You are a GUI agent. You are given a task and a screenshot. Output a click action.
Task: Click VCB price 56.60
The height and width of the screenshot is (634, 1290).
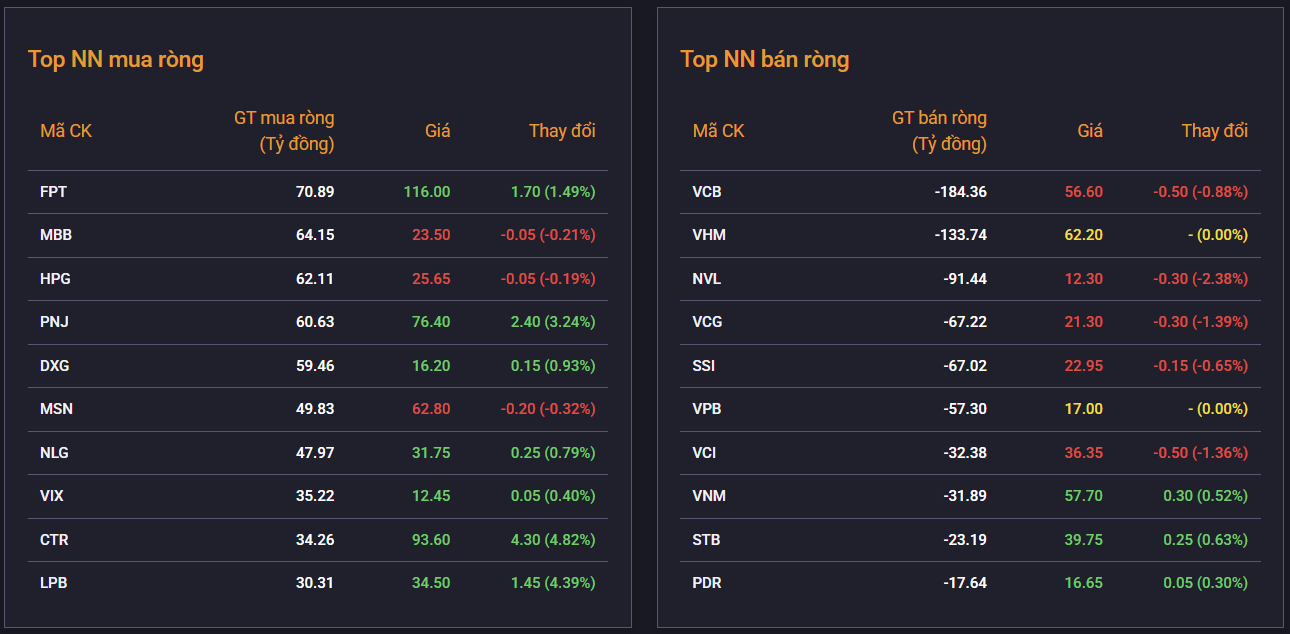(1084, 192)
